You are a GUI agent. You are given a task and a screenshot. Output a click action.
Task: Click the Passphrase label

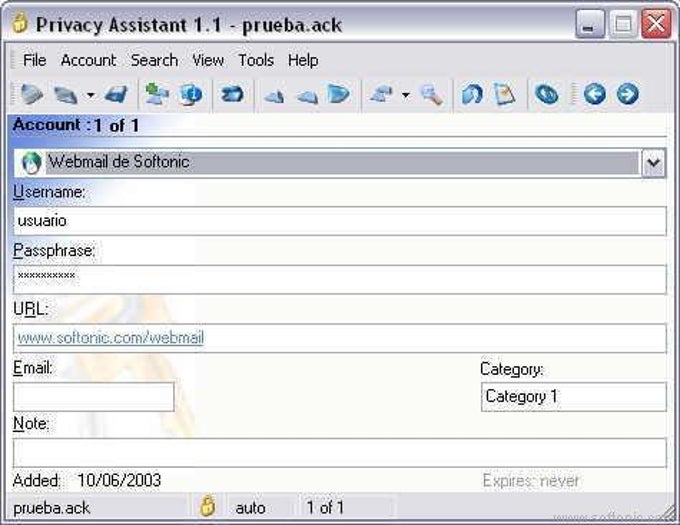tap(54, 251)
